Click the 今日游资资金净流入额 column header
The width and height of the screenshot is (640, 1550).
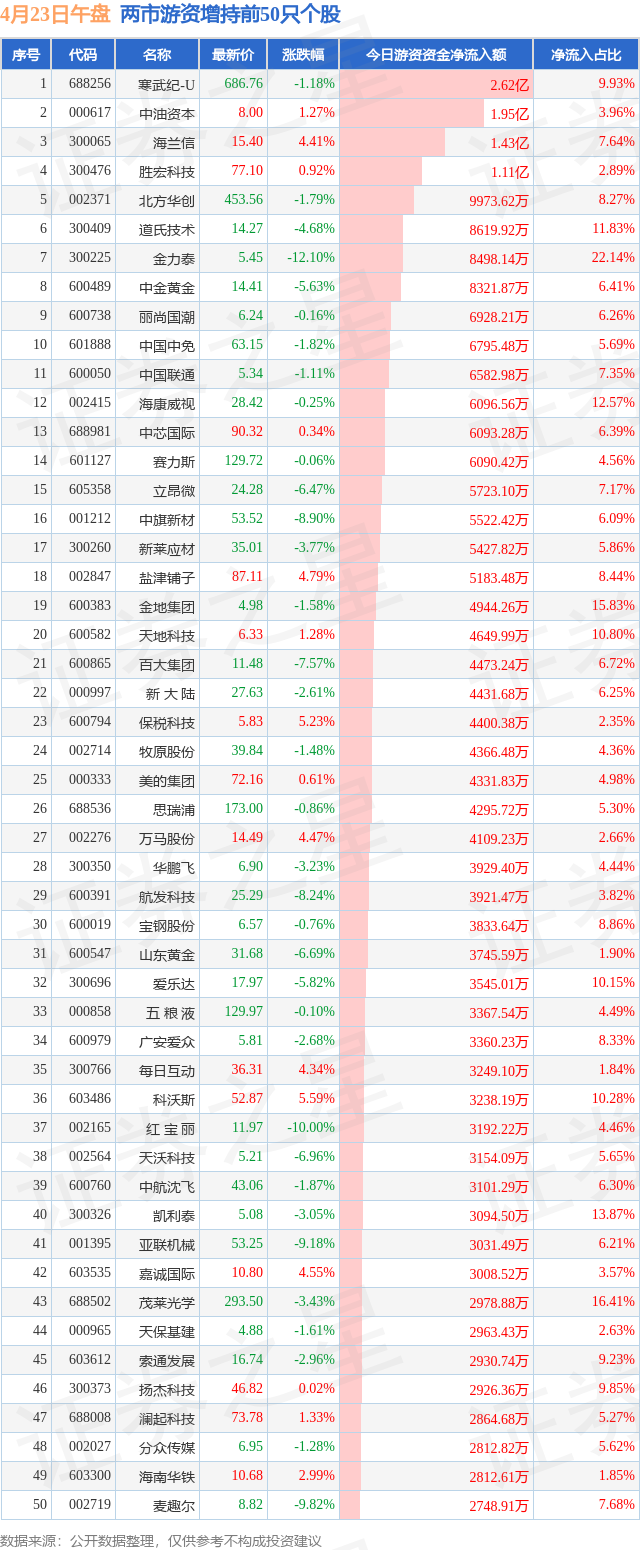436,55
